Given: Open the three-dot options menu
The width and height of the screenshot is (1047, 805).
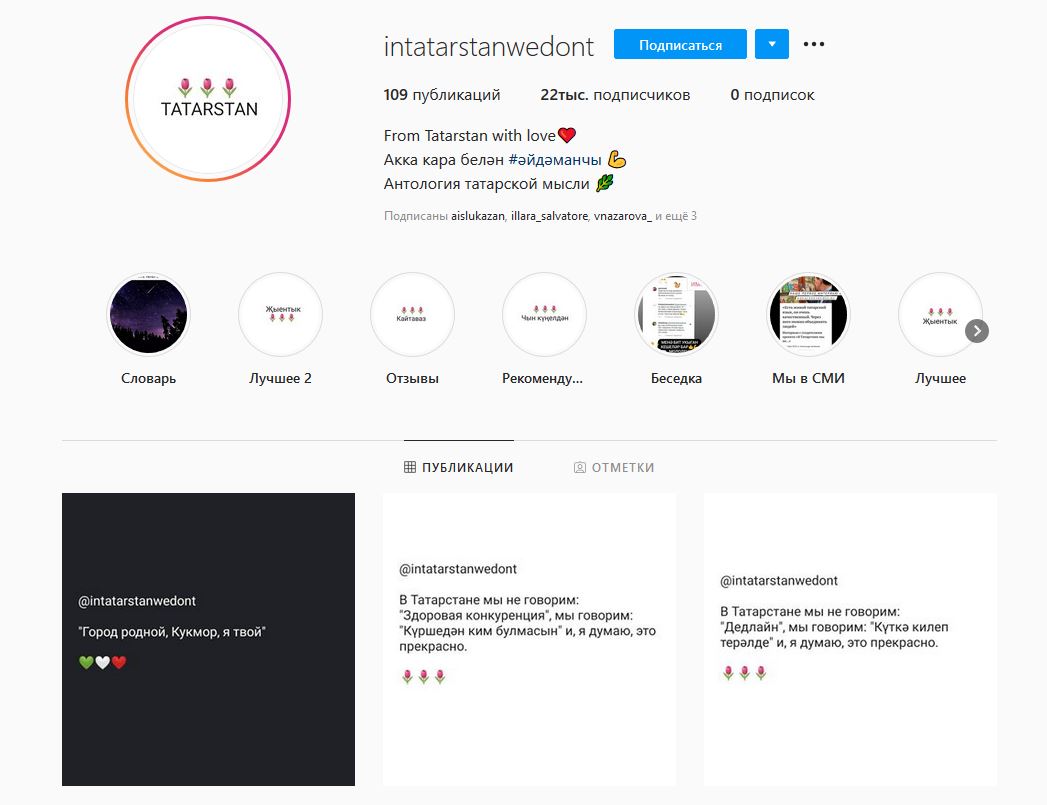Looking at the screenshot, I should 814,45.
